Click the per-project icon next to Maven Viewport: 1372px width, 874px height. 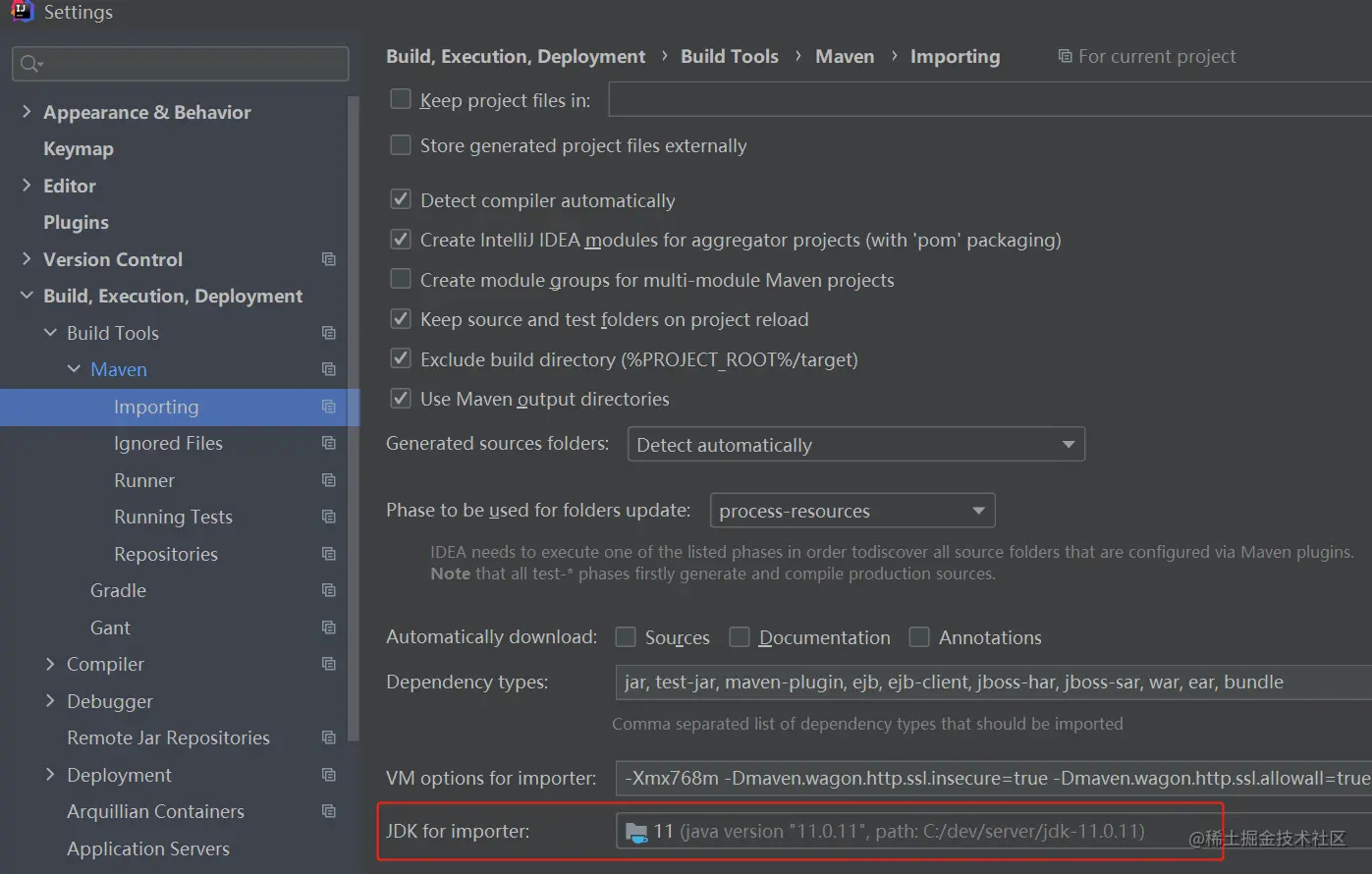point(329,369)
